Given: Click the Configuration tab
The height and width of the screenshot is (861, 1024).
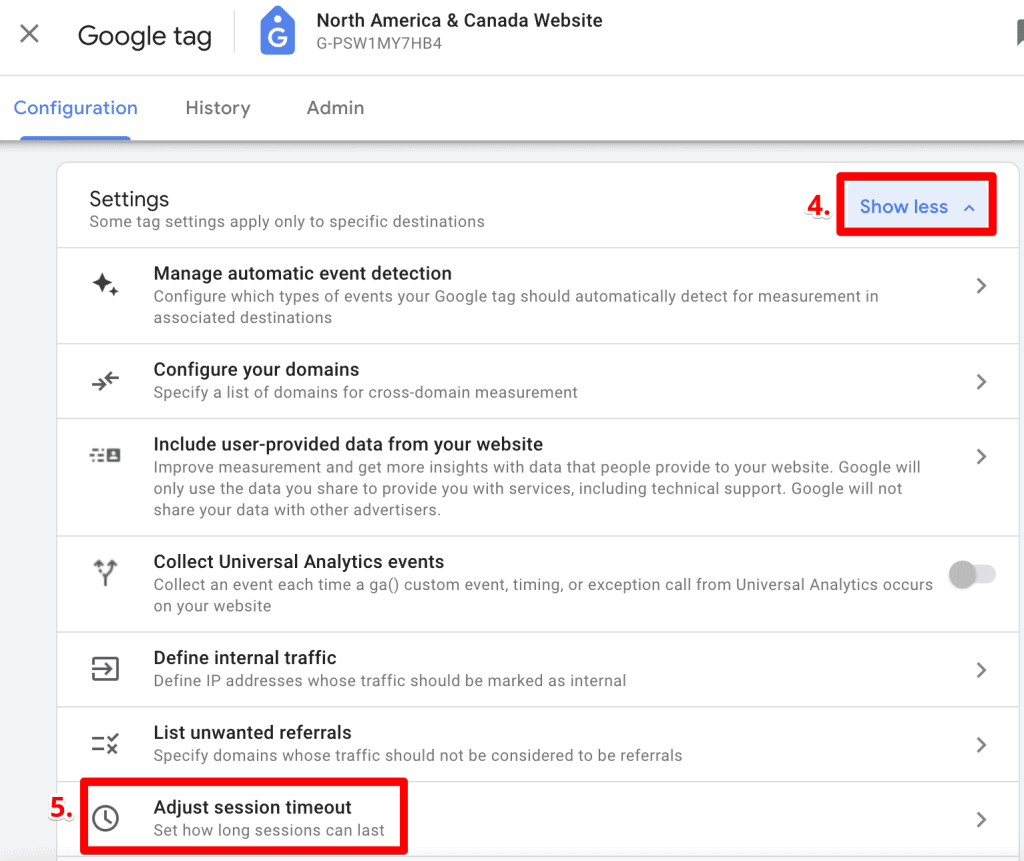Looking at the screenshot, I should tap(75, 108).
